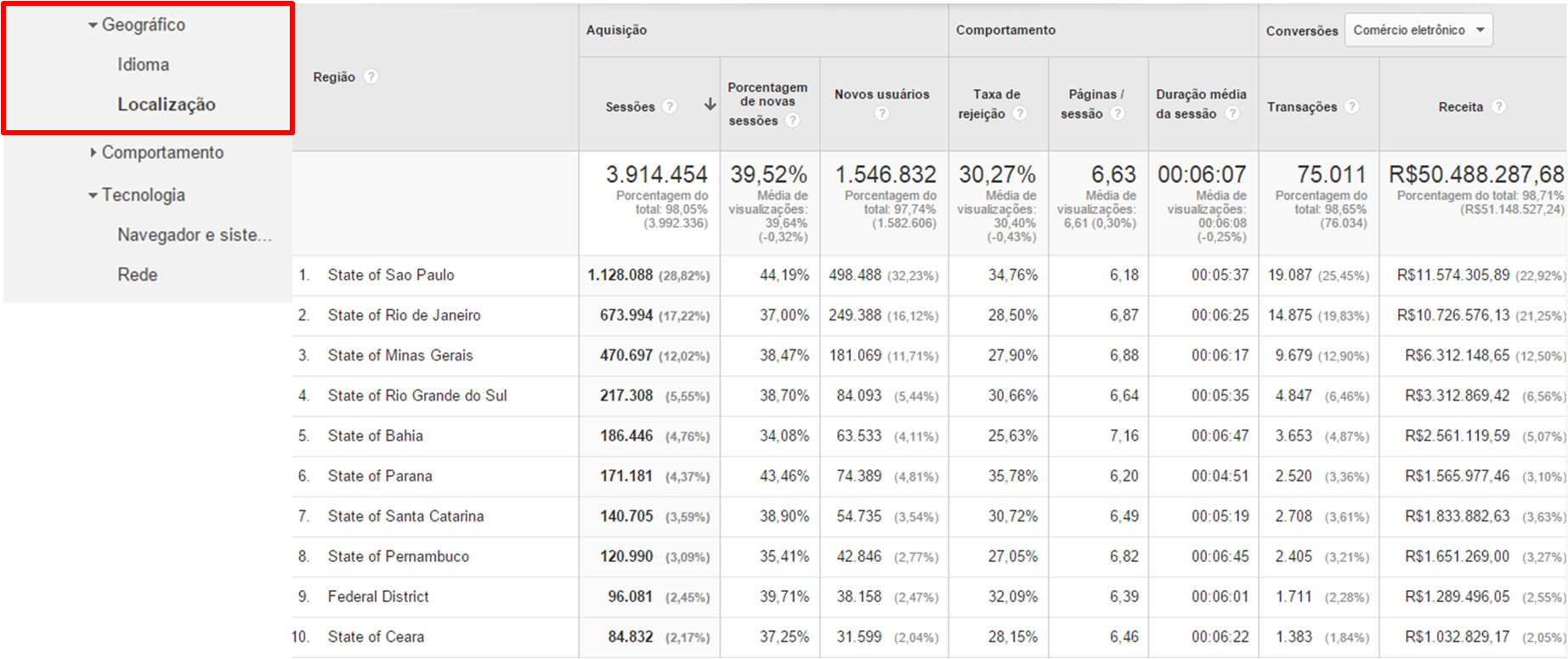This screenshot has height=659, width=1568.
Task: Open the Rede report in sidebar
Action: coord(137,275)
